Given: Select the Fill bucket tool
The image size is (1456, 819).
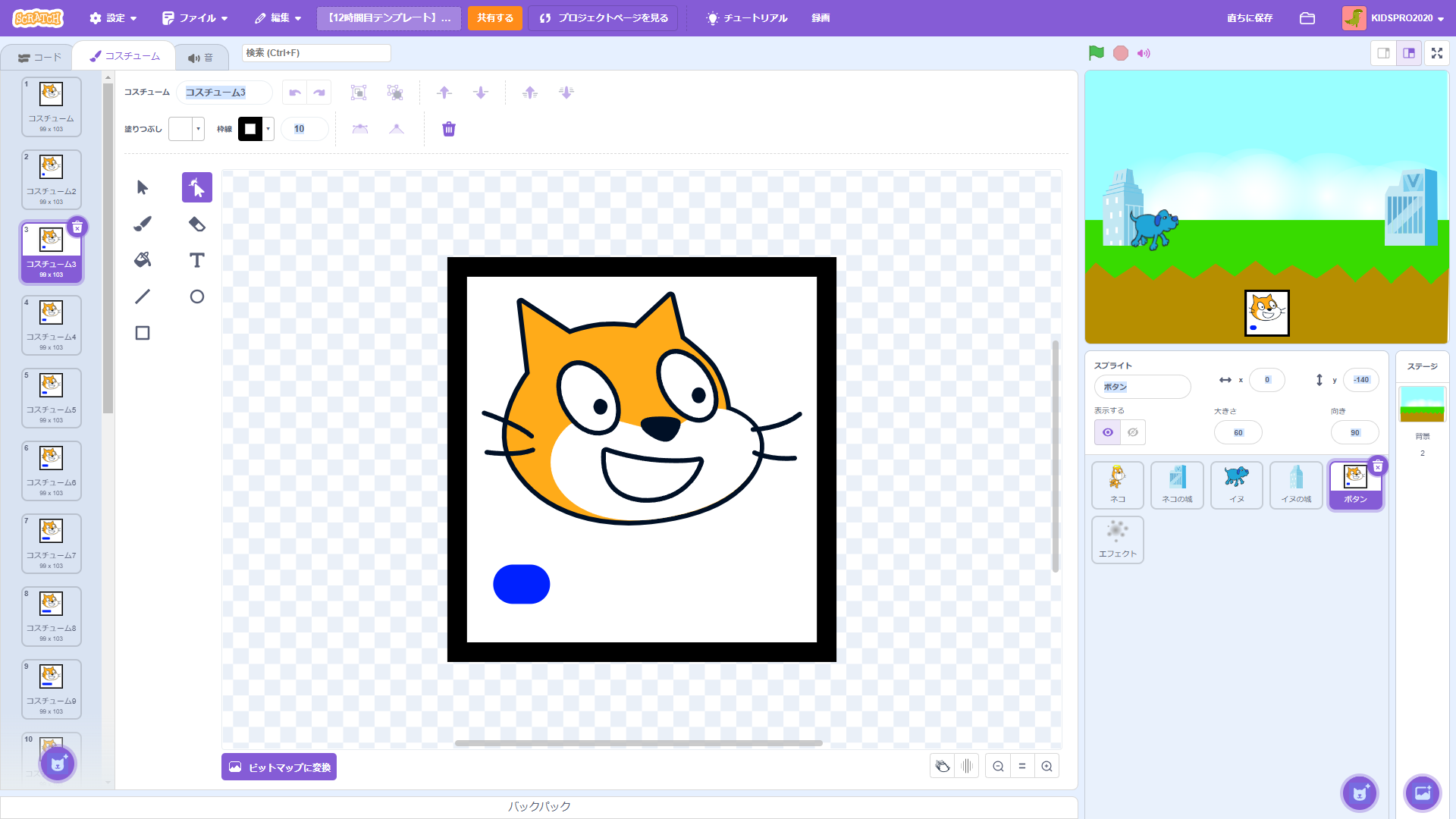Looking at the screenshot, I should pyautogui.click(x=143, y=260).
